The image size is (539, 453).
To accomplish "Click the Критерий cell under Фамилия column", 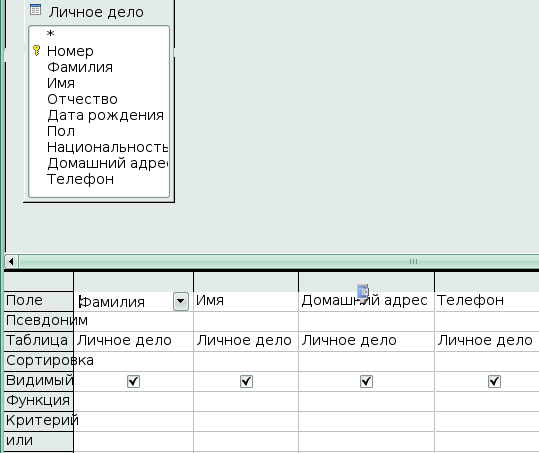I will (133, 421).
